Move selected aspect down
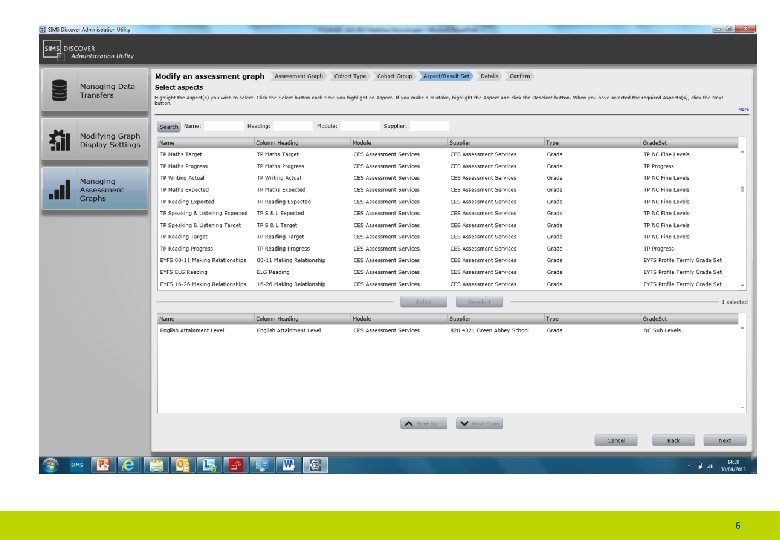Screen dimensions: 780x540 (x=479, y=424)
